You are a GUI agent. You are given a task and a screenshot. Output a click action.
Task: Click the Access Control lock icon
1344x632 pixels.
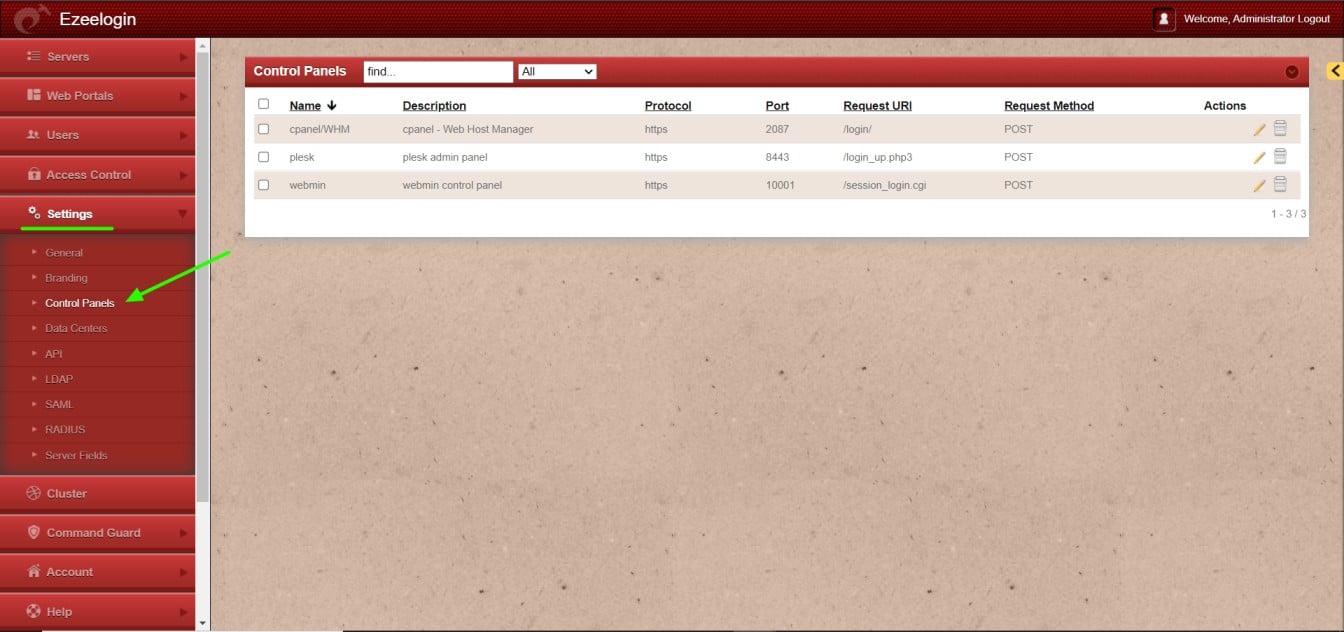pos(34,174)
